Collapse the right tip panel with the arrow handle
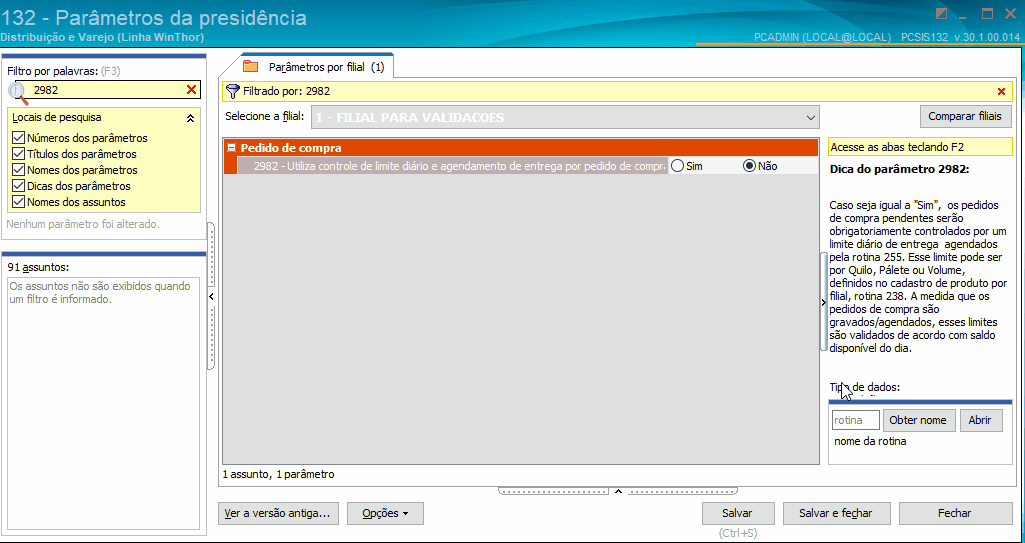 click(823, 301)
